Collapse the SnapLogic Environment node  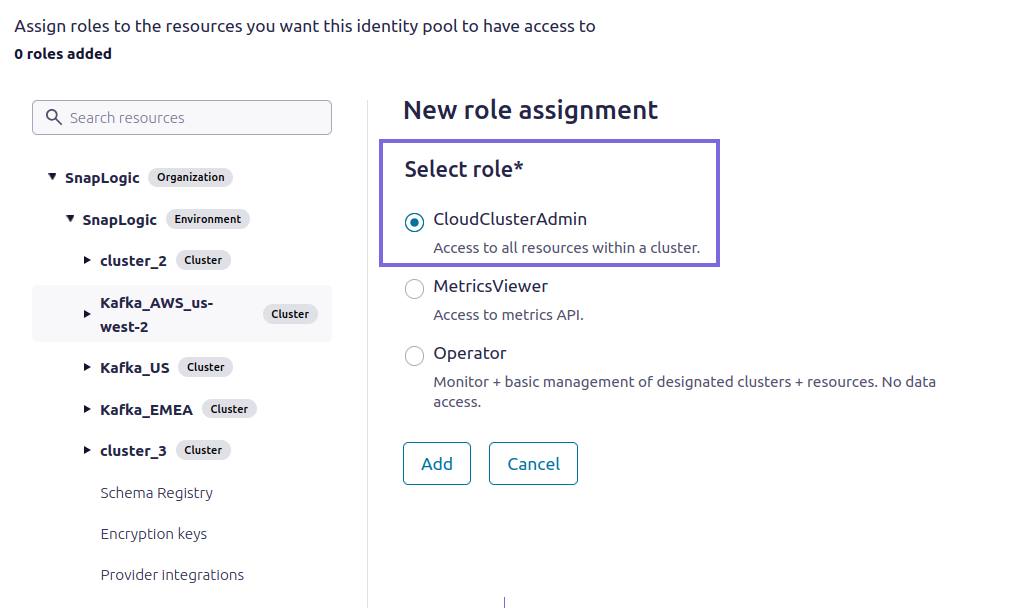69,219
